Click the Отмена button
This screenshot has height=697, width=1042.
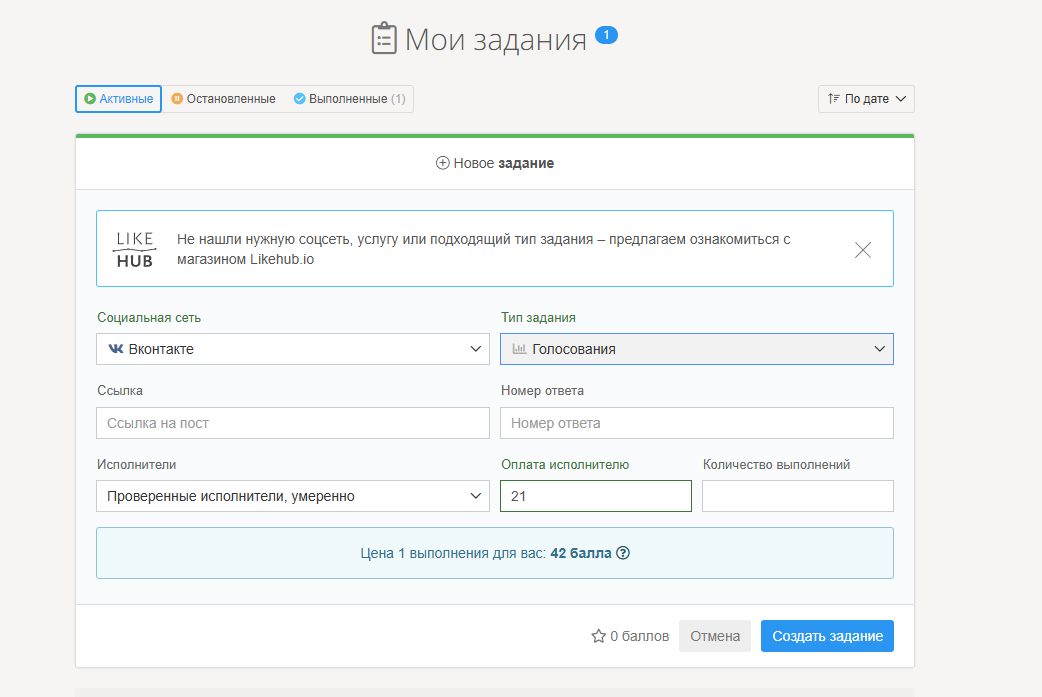714,636
